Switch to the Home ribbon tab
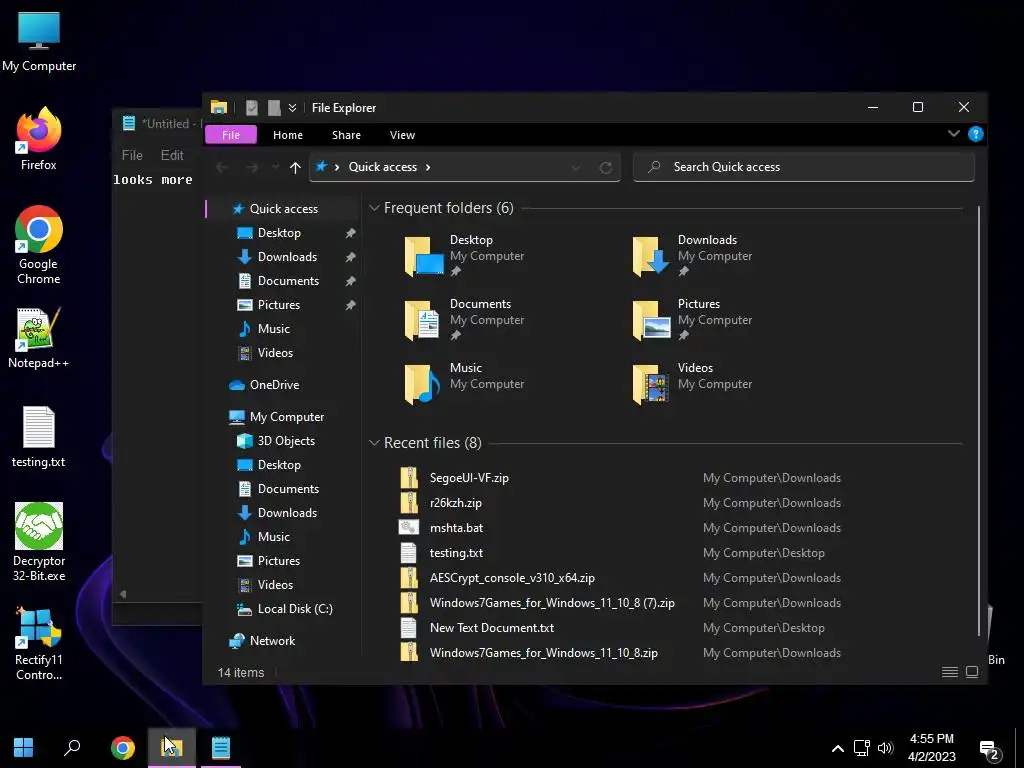This screenshot has height=768, width=1024. (287, 135)
